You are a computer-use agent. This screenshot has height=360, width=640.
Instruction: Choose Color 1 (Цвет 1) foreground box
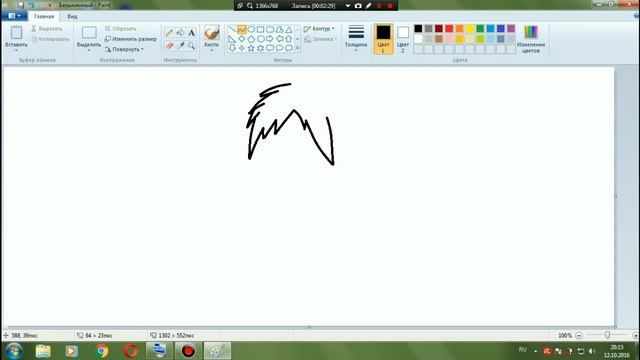tap(383, 39)
